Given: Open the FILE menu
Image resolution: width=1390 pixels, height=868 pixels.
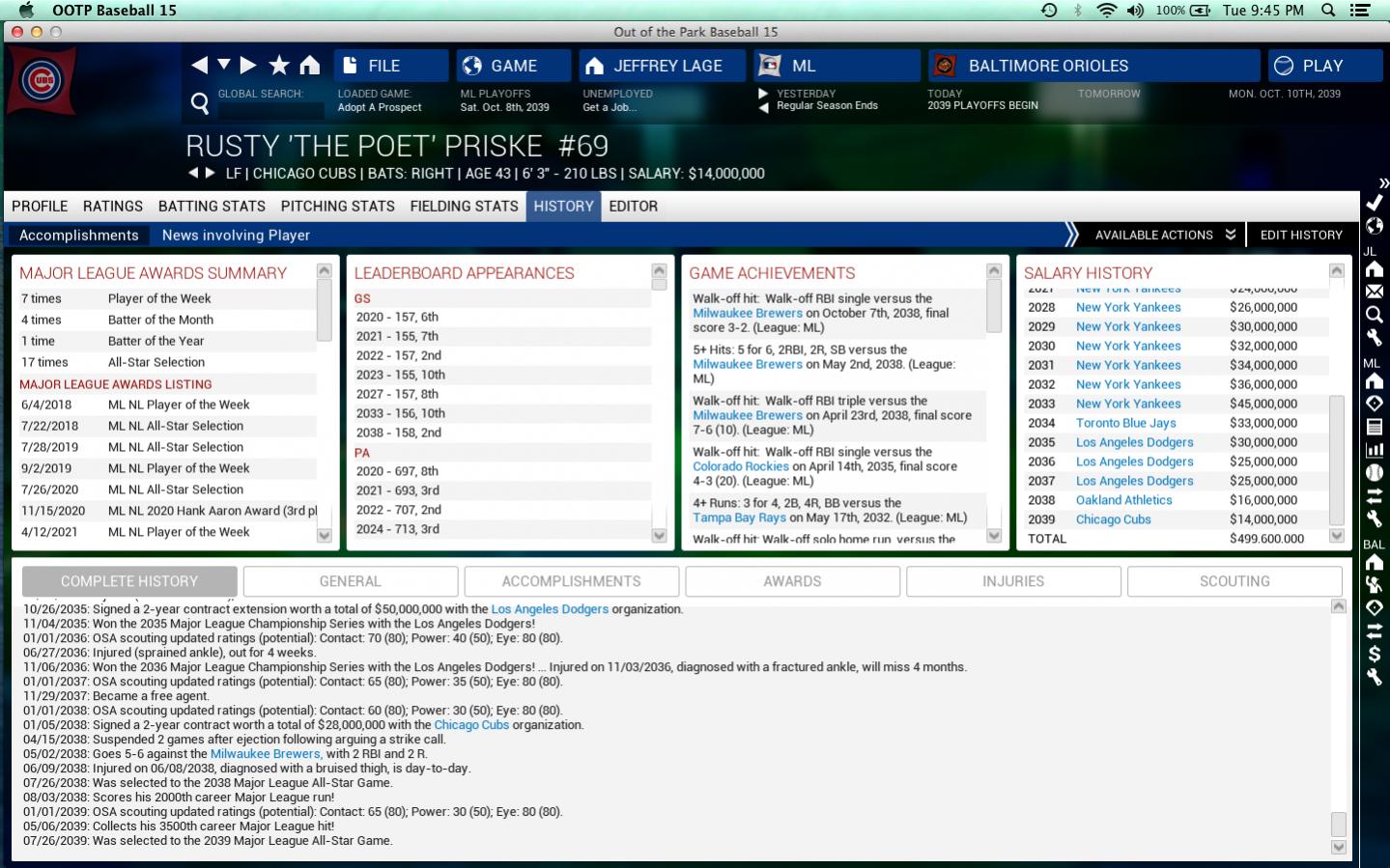Looking at the screenshot, I should coord(391,66).
